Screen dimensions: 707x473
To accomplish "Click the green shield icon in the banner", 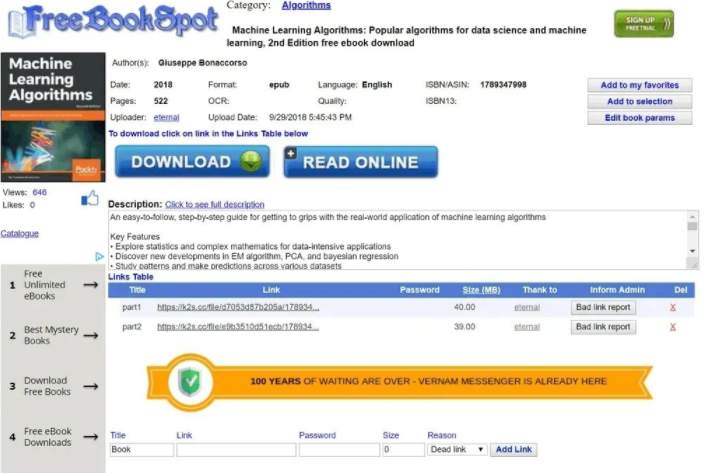I will pyautogui.click(x=190, y=381).
